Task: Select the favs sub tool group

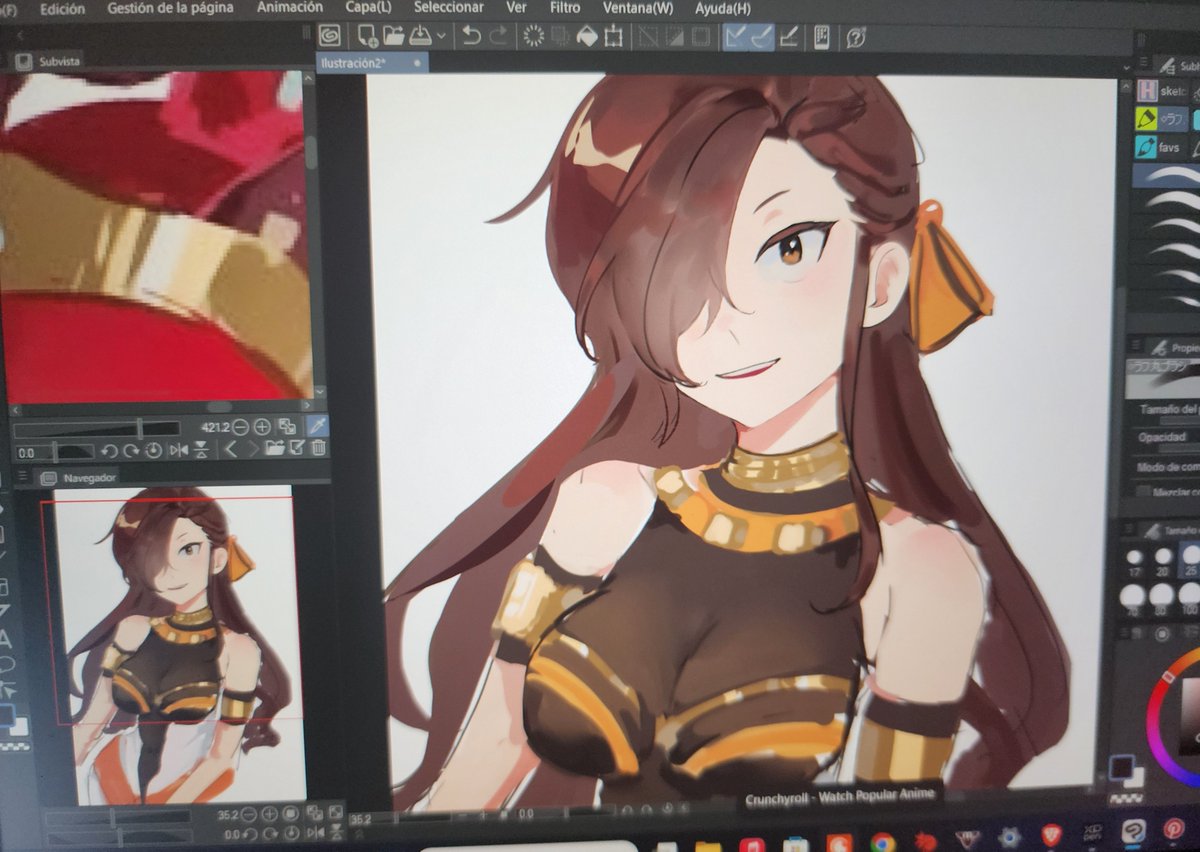Action: pyautogui.click(x=1160, y=147)
